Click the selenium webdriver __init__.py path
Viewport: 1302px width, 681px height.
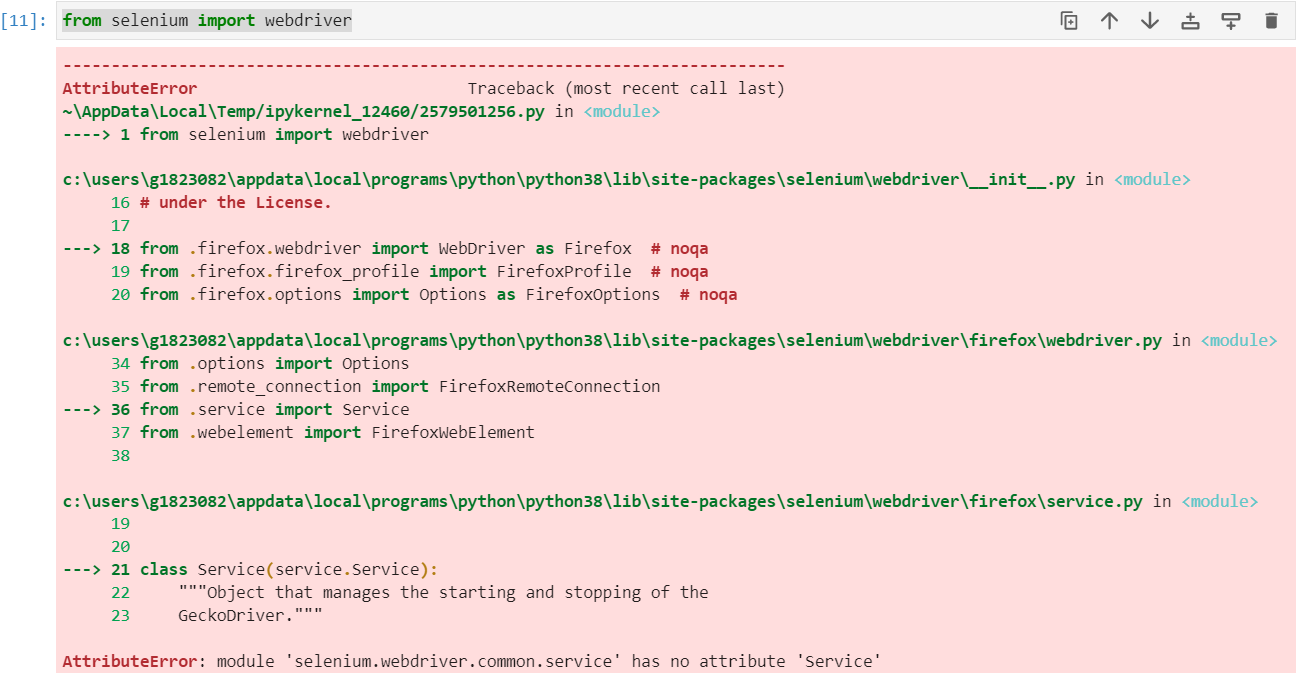569,180
